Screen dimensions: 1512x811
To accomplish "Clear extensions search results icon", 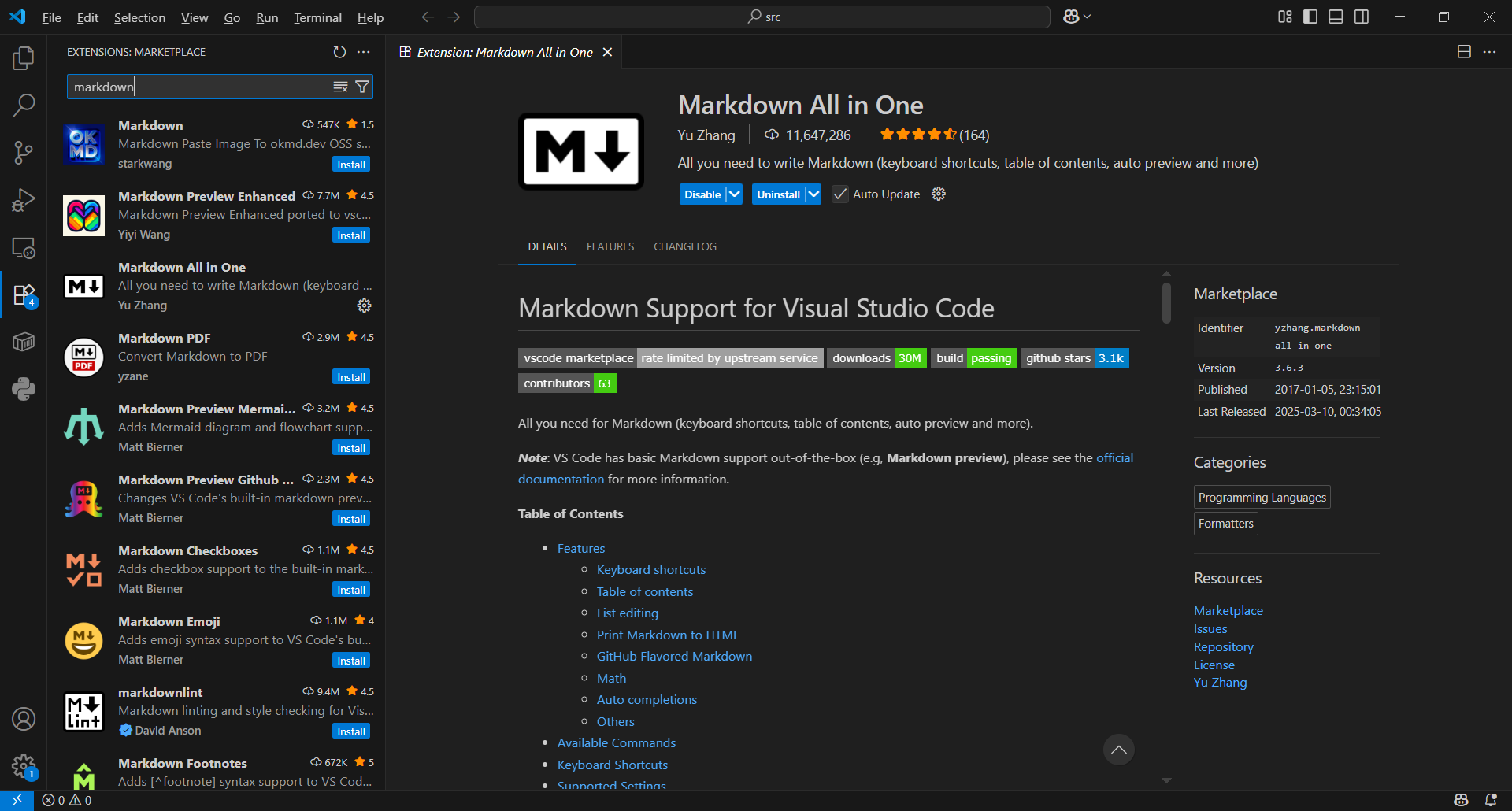I will pyautogui.click(x=340, y=87).
